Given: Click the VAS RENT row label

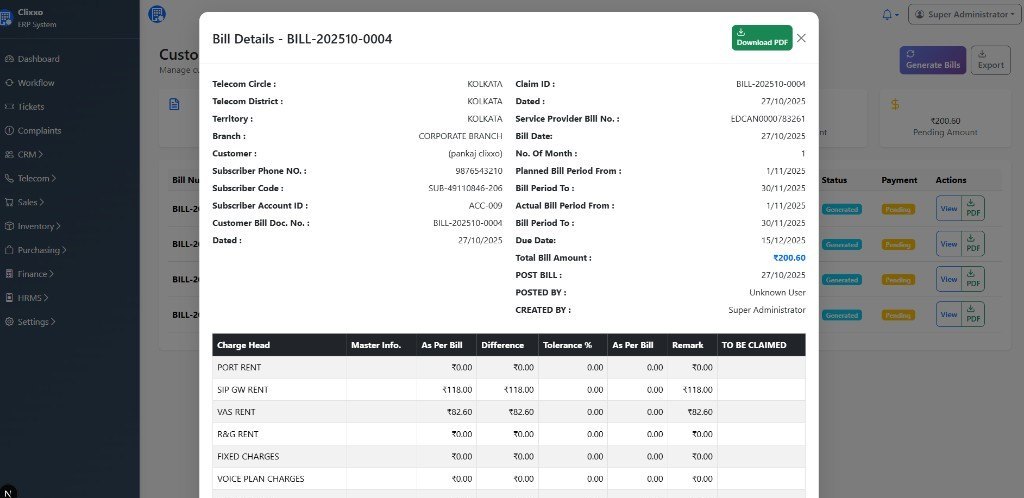Looking at the screenshot, I should tap(236, 412).
